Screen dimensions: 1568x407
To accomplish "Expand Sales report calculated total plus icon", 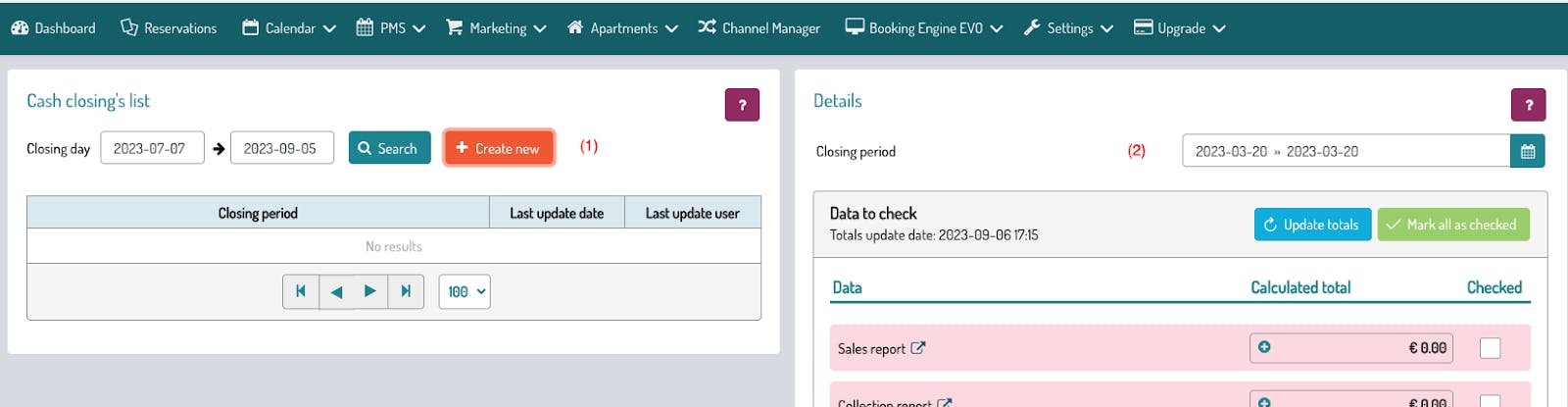I will (x=1264, y=347).
